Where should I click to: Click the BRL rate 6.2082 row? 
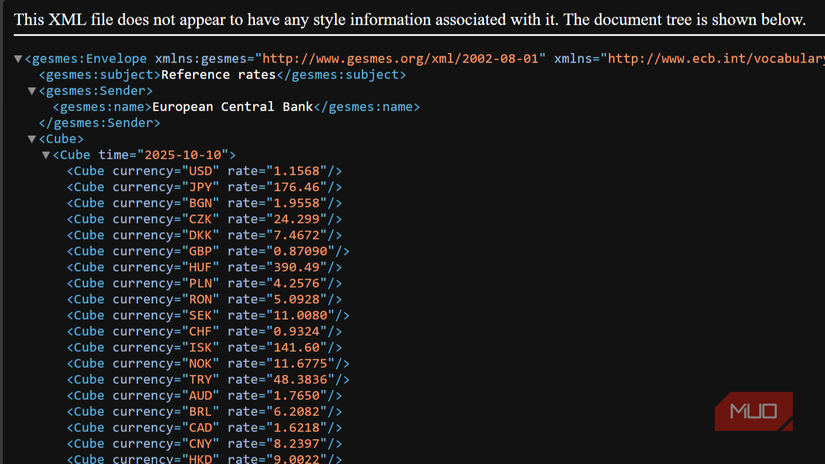tap(204, 412)
